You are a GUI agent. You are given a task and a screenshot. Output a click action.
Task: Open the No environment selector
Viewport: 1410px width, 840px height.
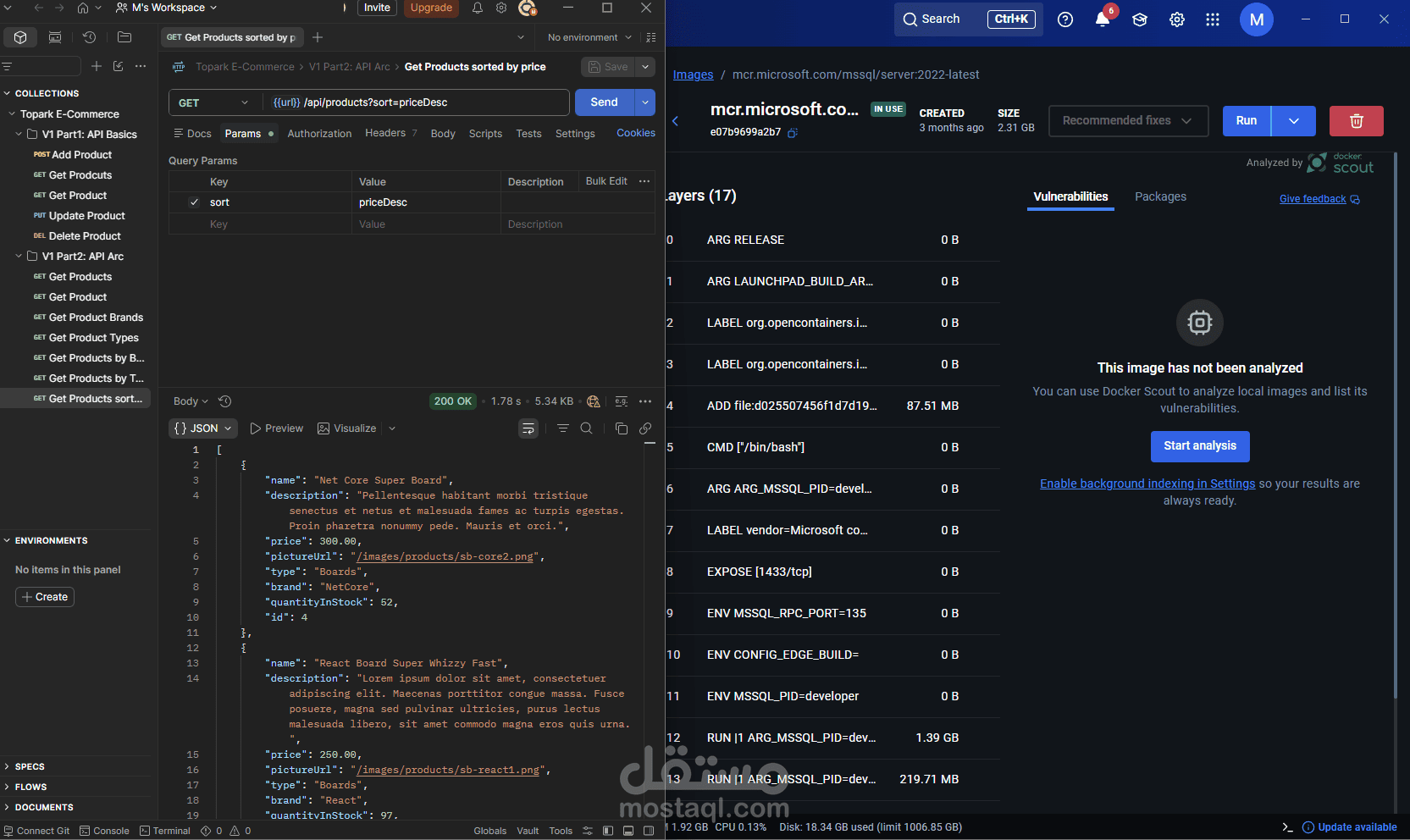[589, 37]
